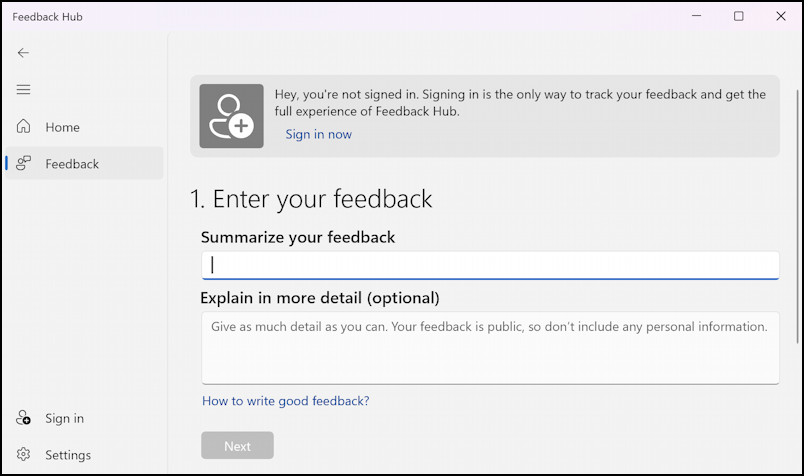Select Feedback in sidebar
The width and height of the screenshot is (804, 476).
click(84, 163)
